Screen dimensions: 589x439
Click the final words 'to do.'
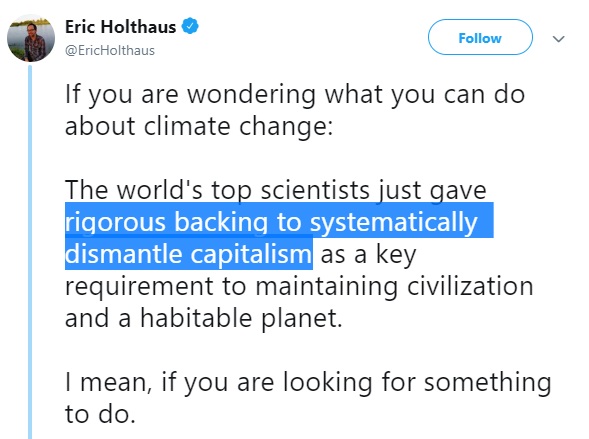pyautogui.click(x=100, y=414)
